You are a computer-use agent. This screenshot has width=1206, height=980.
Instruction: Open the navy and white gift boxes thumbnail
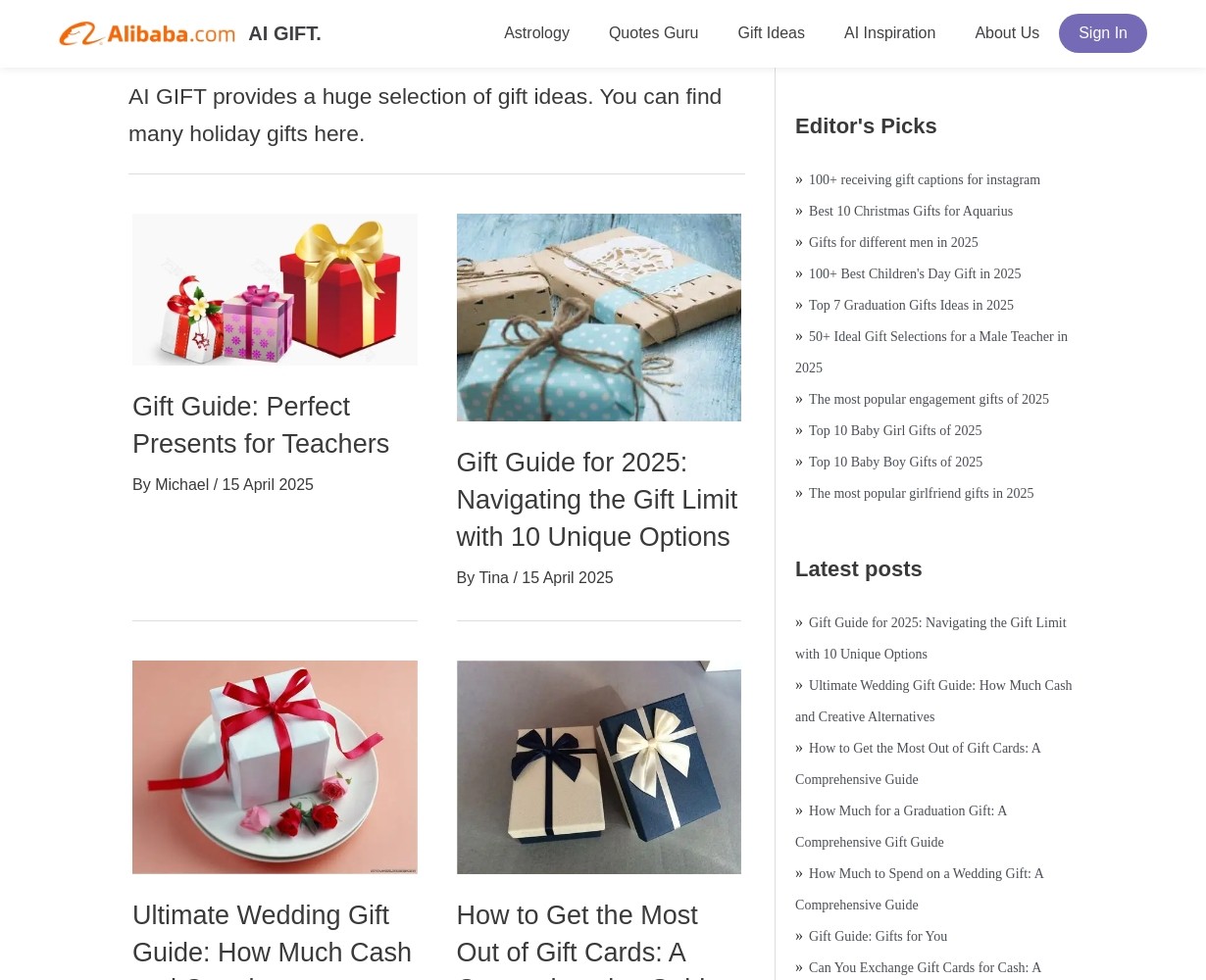599,767
